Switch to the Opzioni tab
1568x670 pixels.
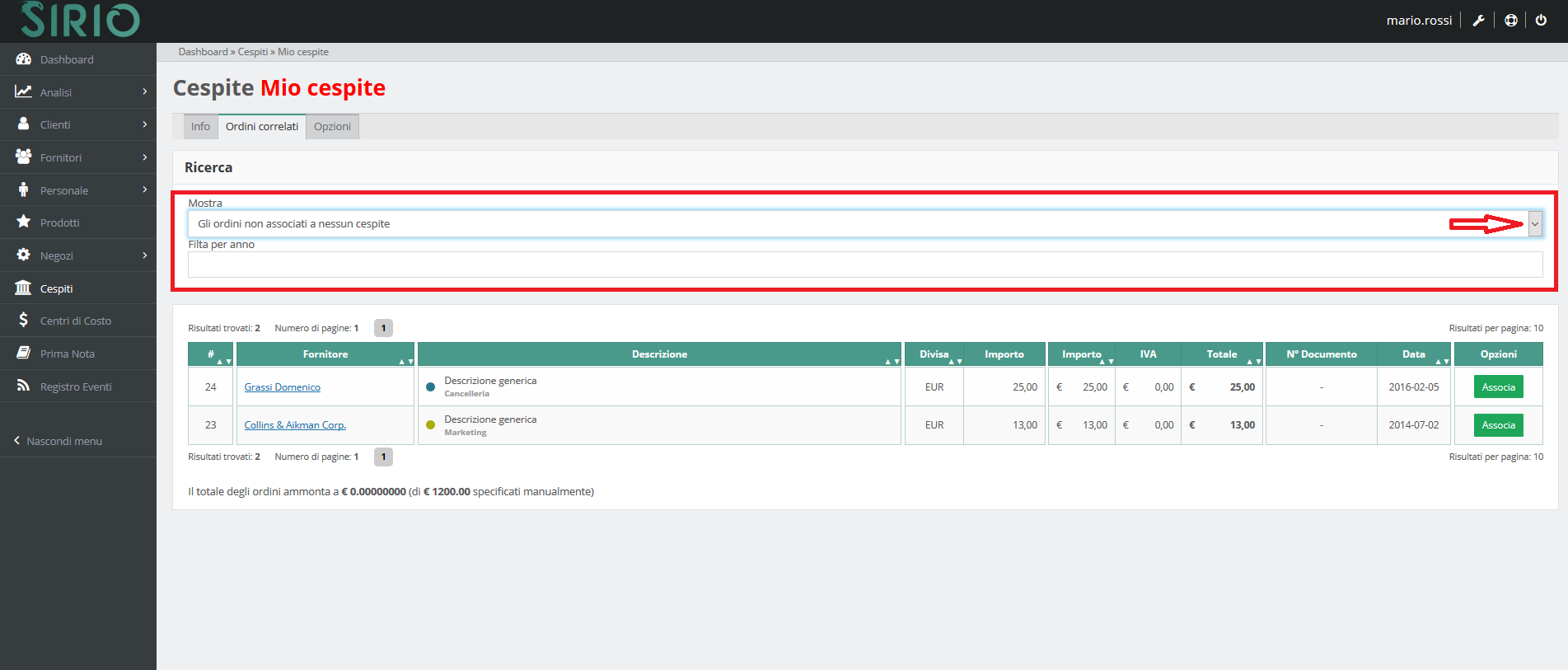tap(332, 127)
